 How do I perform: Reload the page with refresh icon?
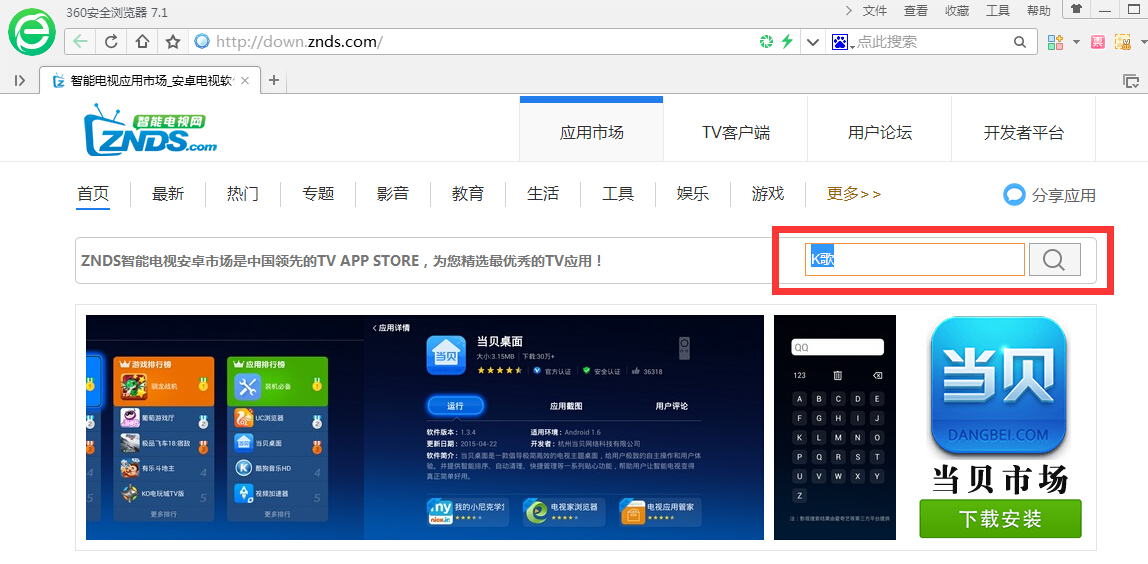pyautogui.click(x=111, y=42)
